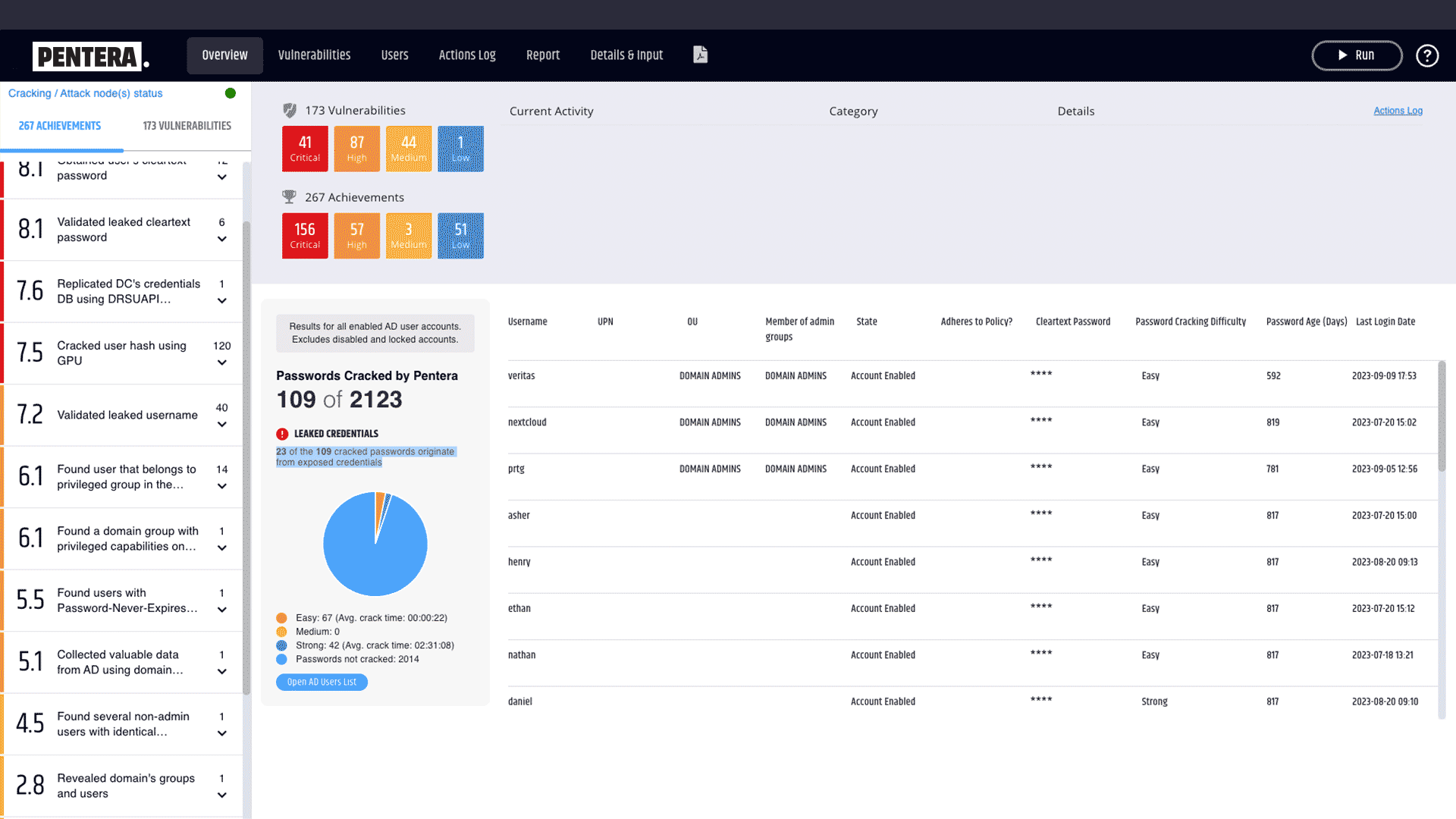Click the PDF export icon

[700, 55]
